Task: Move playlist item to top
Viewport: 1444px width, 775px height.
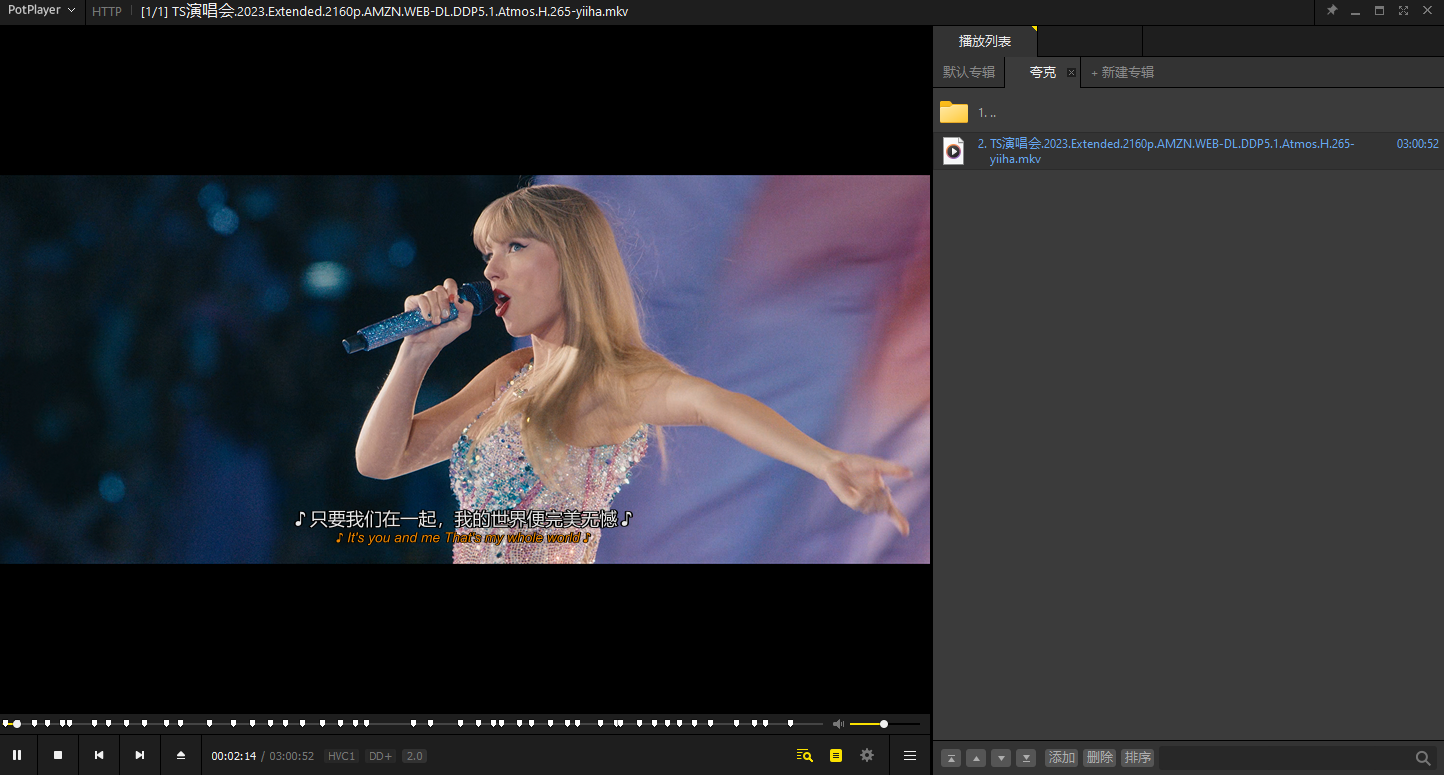Action: 951,758
